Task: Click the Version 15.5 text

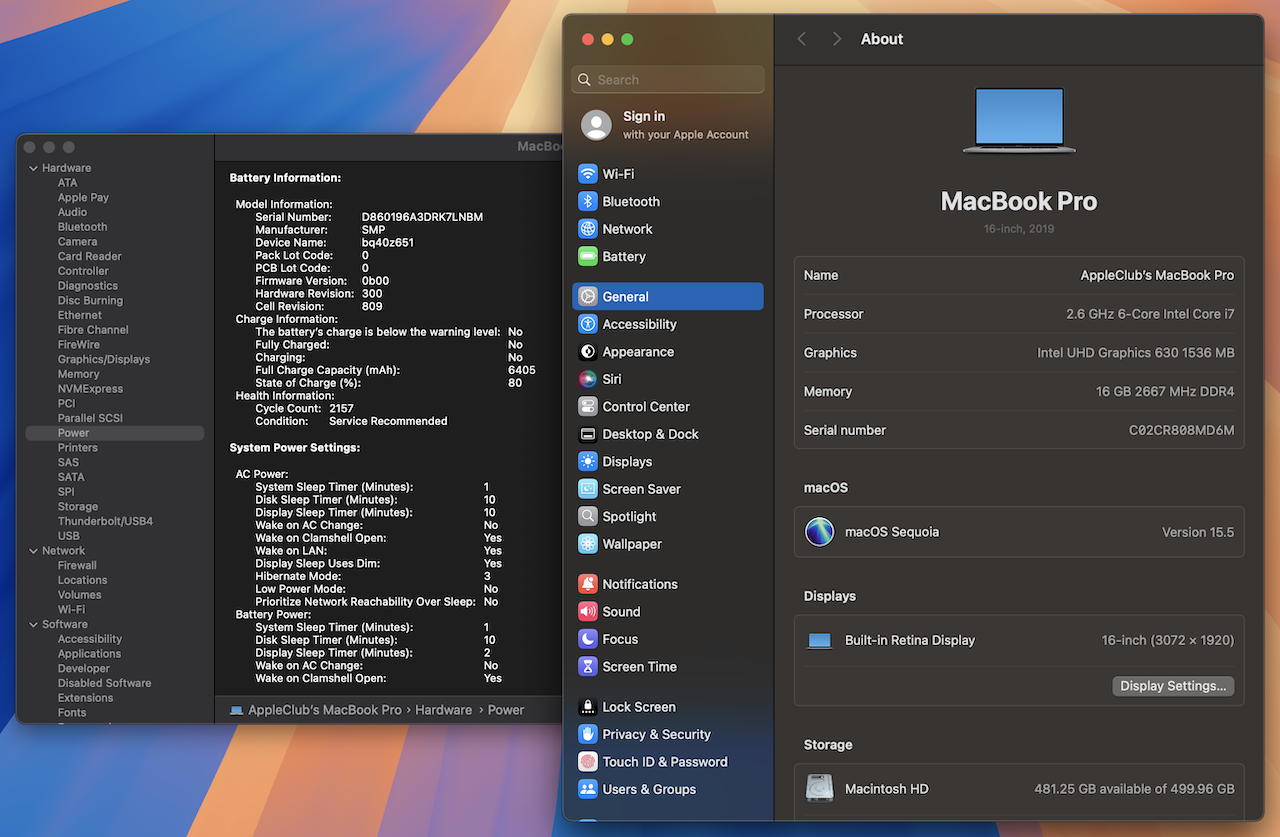Action: (x=1198, y=532)
